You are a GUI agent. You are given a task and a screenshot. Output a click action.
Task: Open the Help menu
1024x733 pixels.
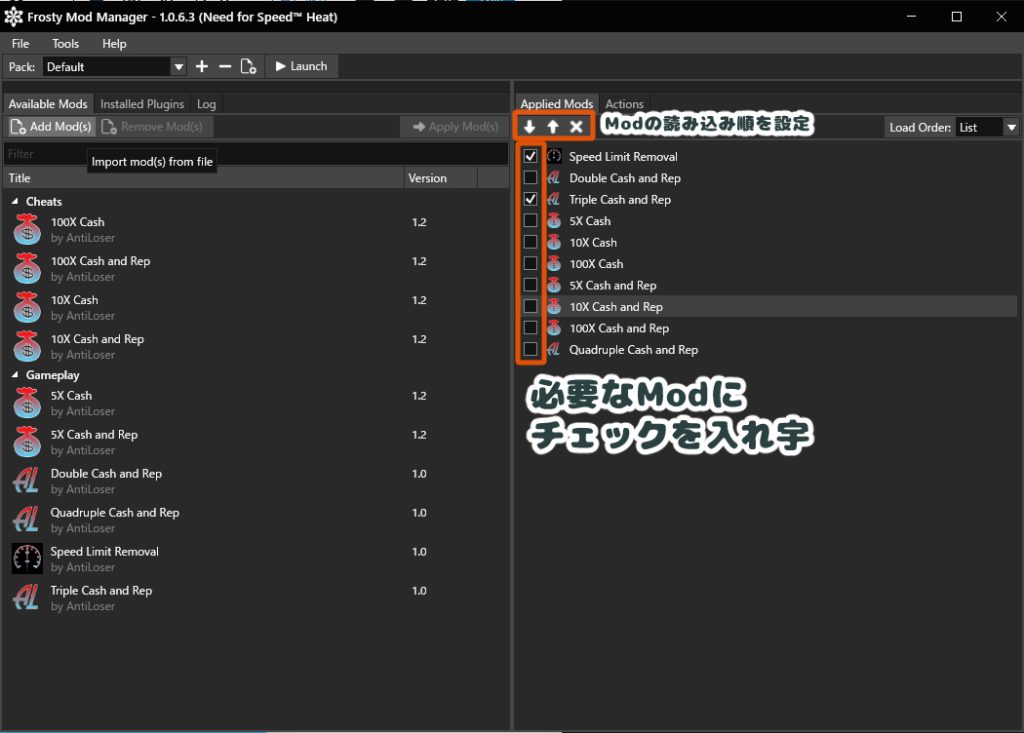coord(114,44)
